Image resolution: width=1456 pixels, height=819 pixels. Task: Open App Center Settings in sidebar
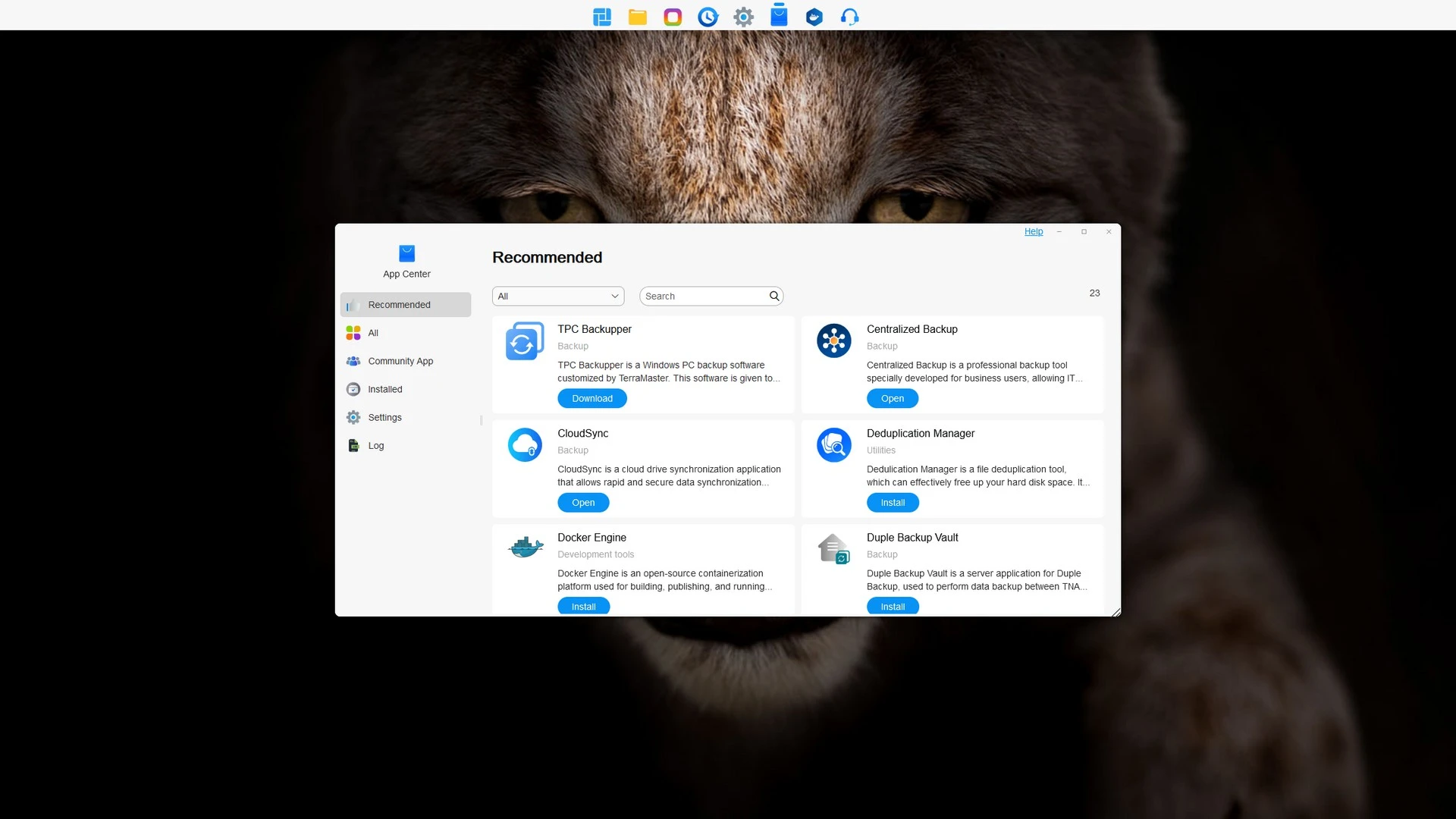384,418
